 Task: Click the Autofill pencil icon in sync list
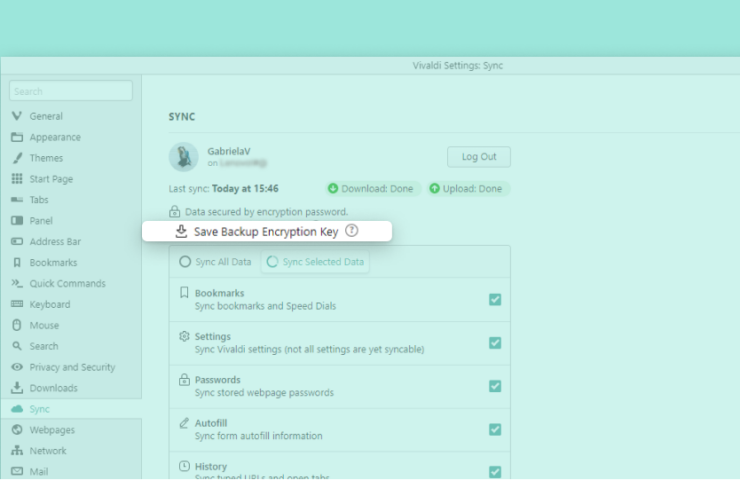click(184, 423)
